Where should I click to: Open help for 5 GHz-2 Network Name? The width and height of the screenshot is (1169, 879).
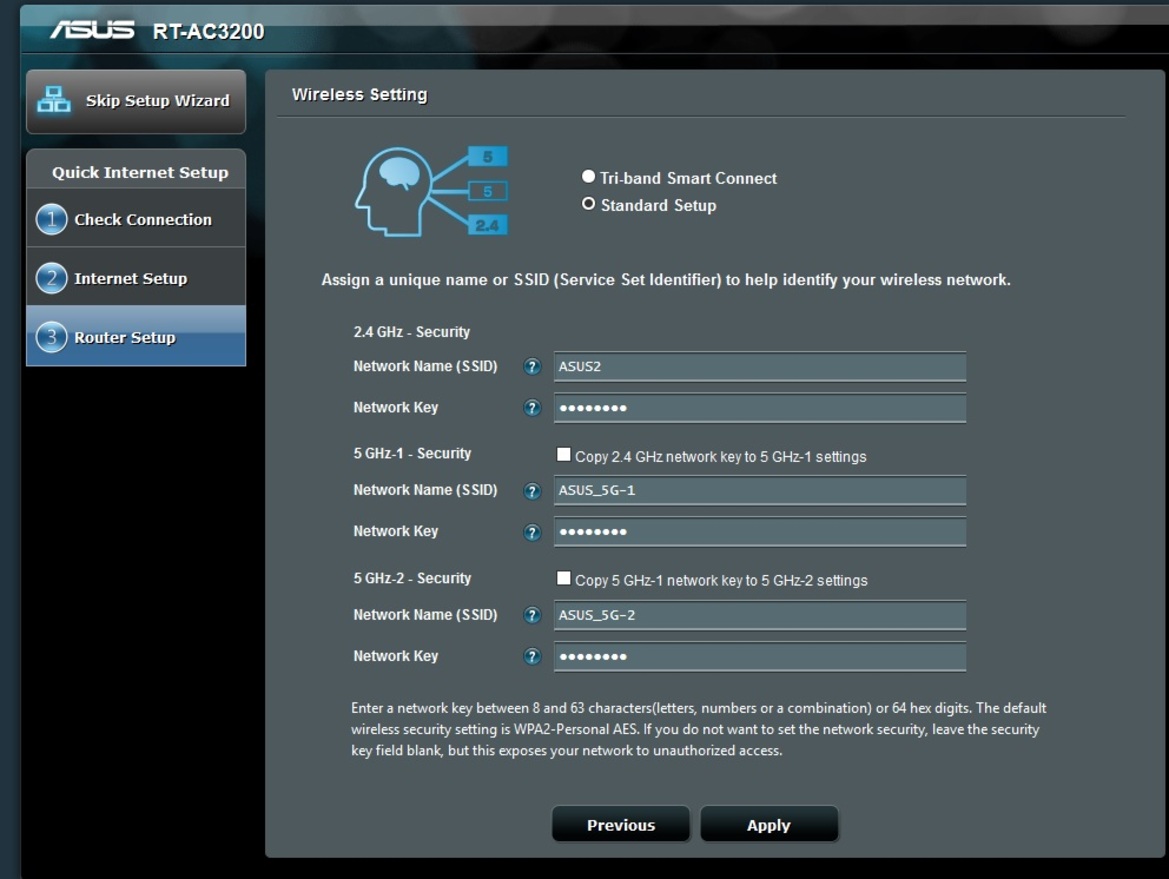point(532,615)
